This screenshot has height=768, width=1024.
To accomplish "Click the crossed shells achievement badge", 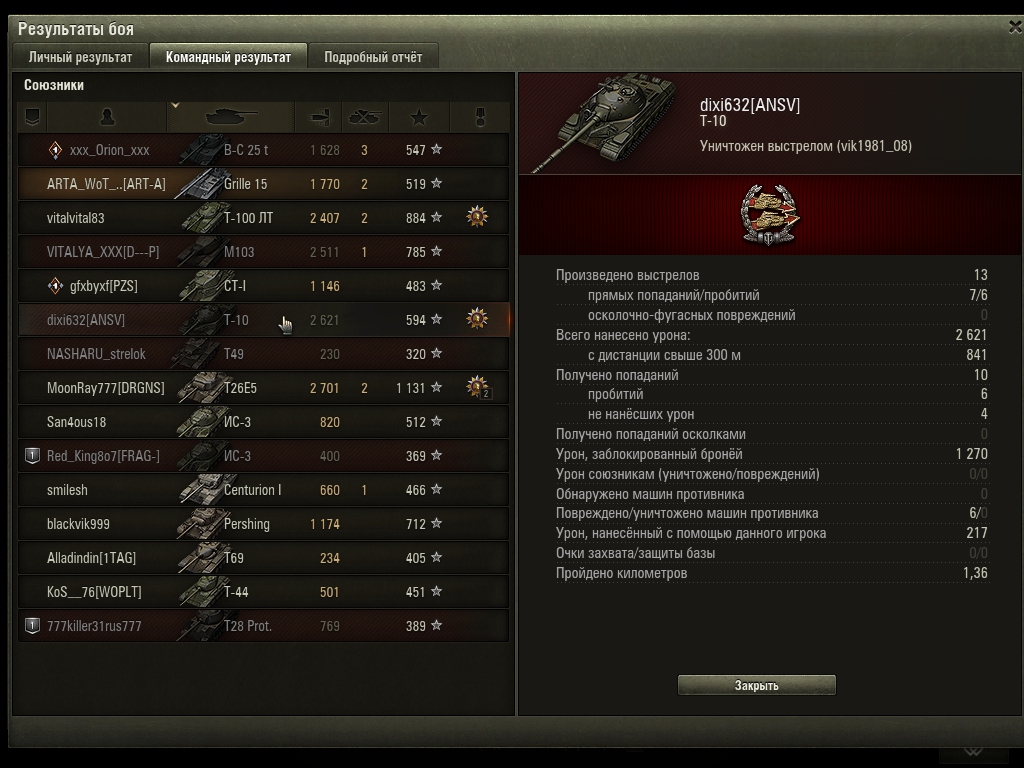I will point(771,215).
